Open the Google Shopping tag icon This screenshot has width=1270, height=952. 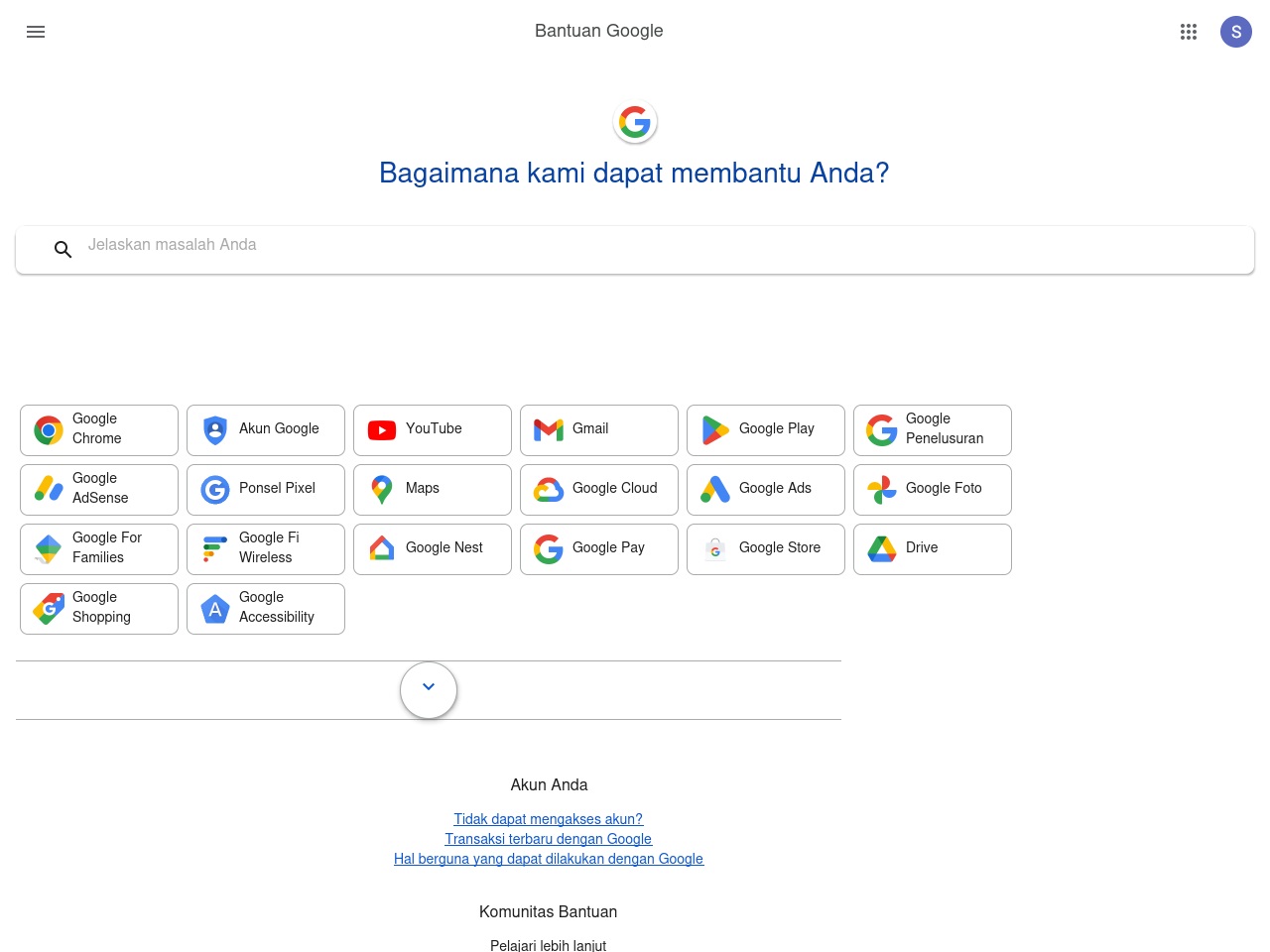point(49,609)
